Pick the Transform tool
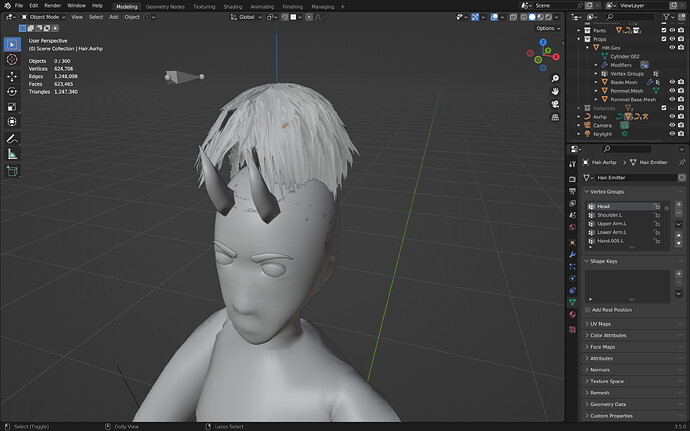Viewport: 690px width, 431px height. [12, 122]
